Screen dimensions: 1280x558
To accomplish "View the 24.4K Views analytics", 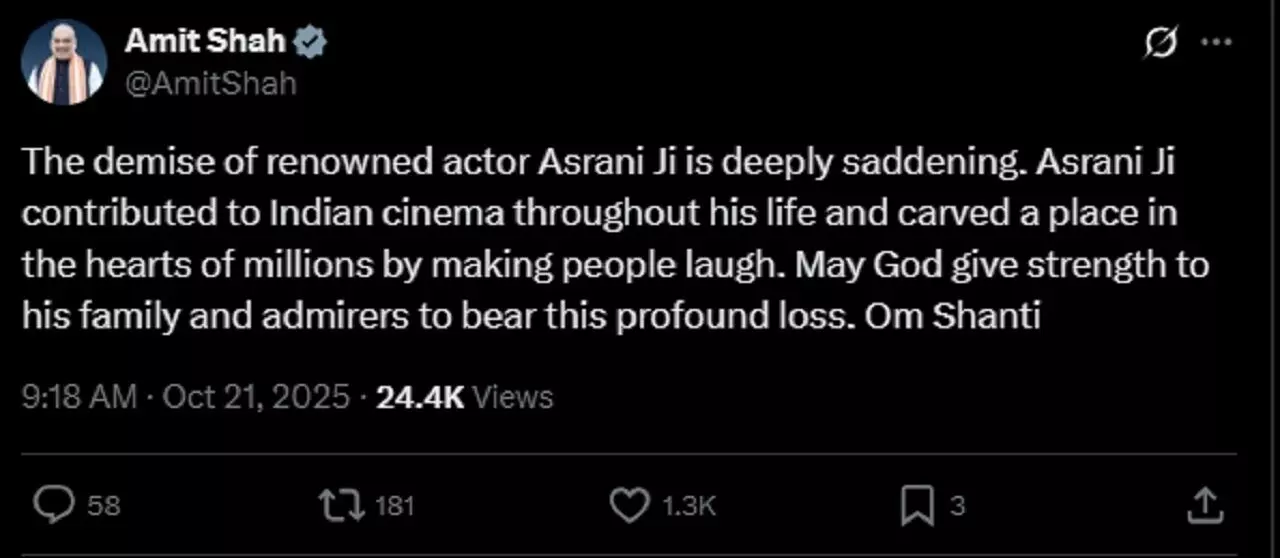I will pyautogui.click(x=464, y=397).
